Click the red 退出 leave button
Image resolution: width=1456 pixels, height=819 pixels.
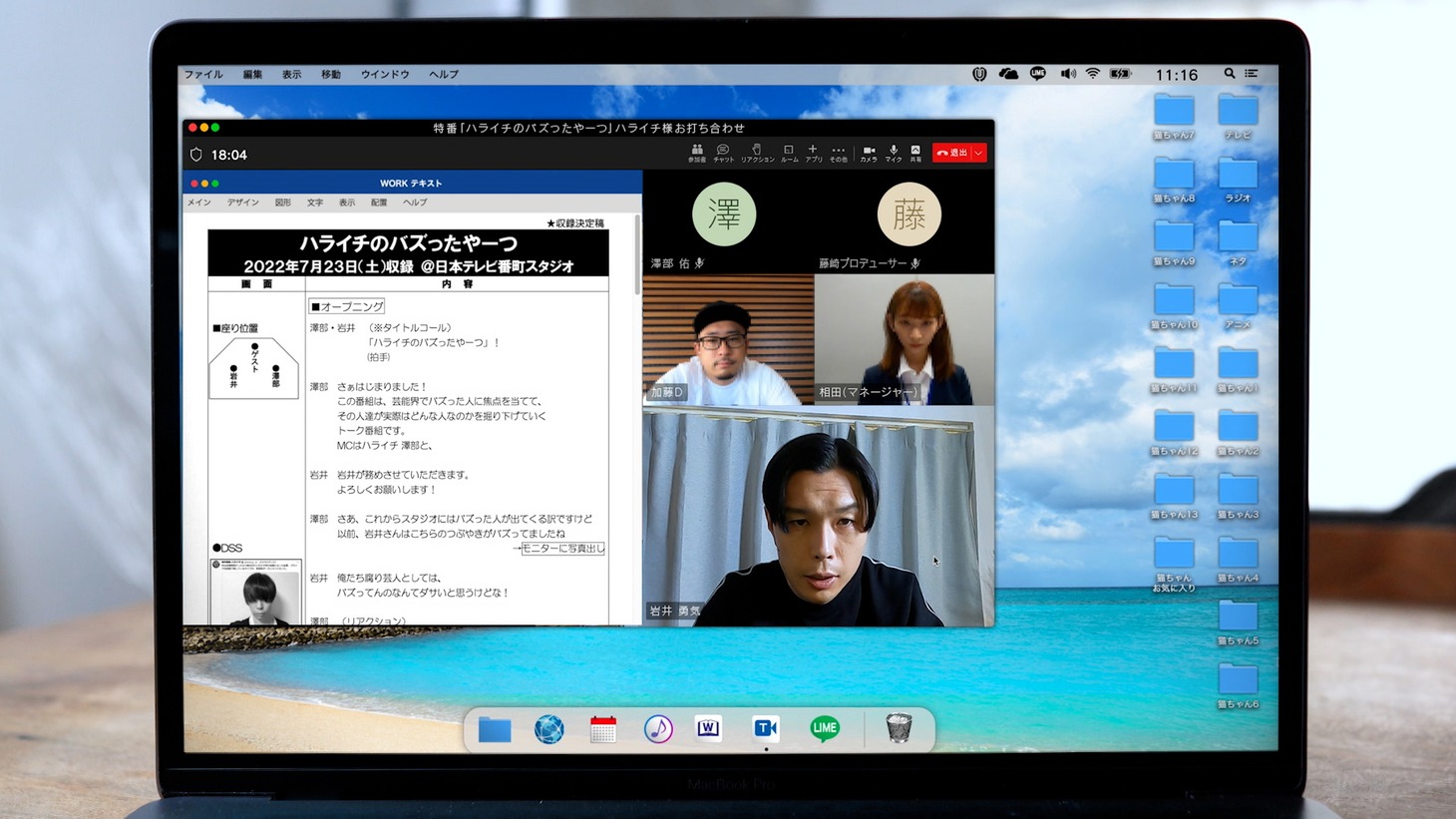click(x=952, y=153)
